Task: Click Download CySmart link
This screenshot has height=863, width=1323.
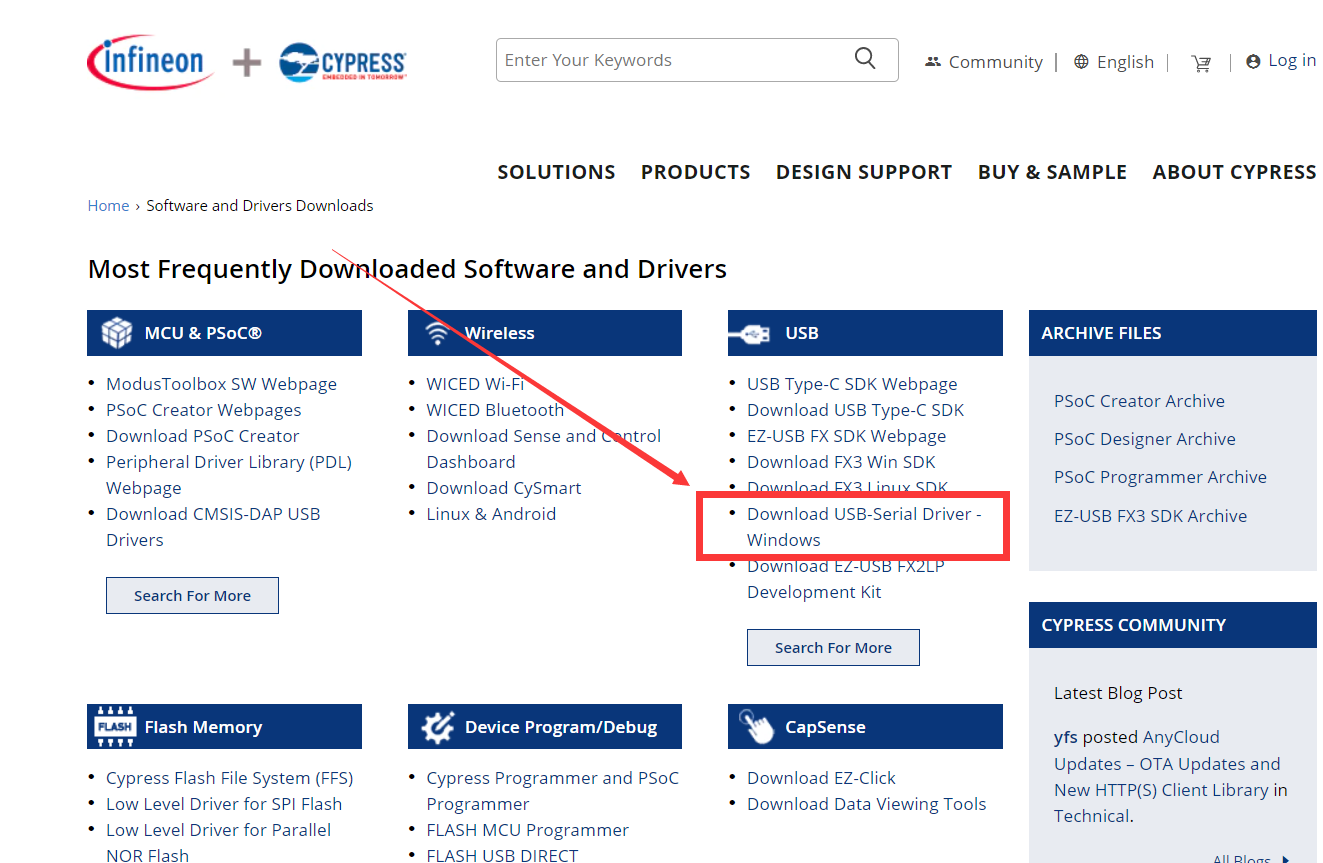Action: click(x=504, y=488)
